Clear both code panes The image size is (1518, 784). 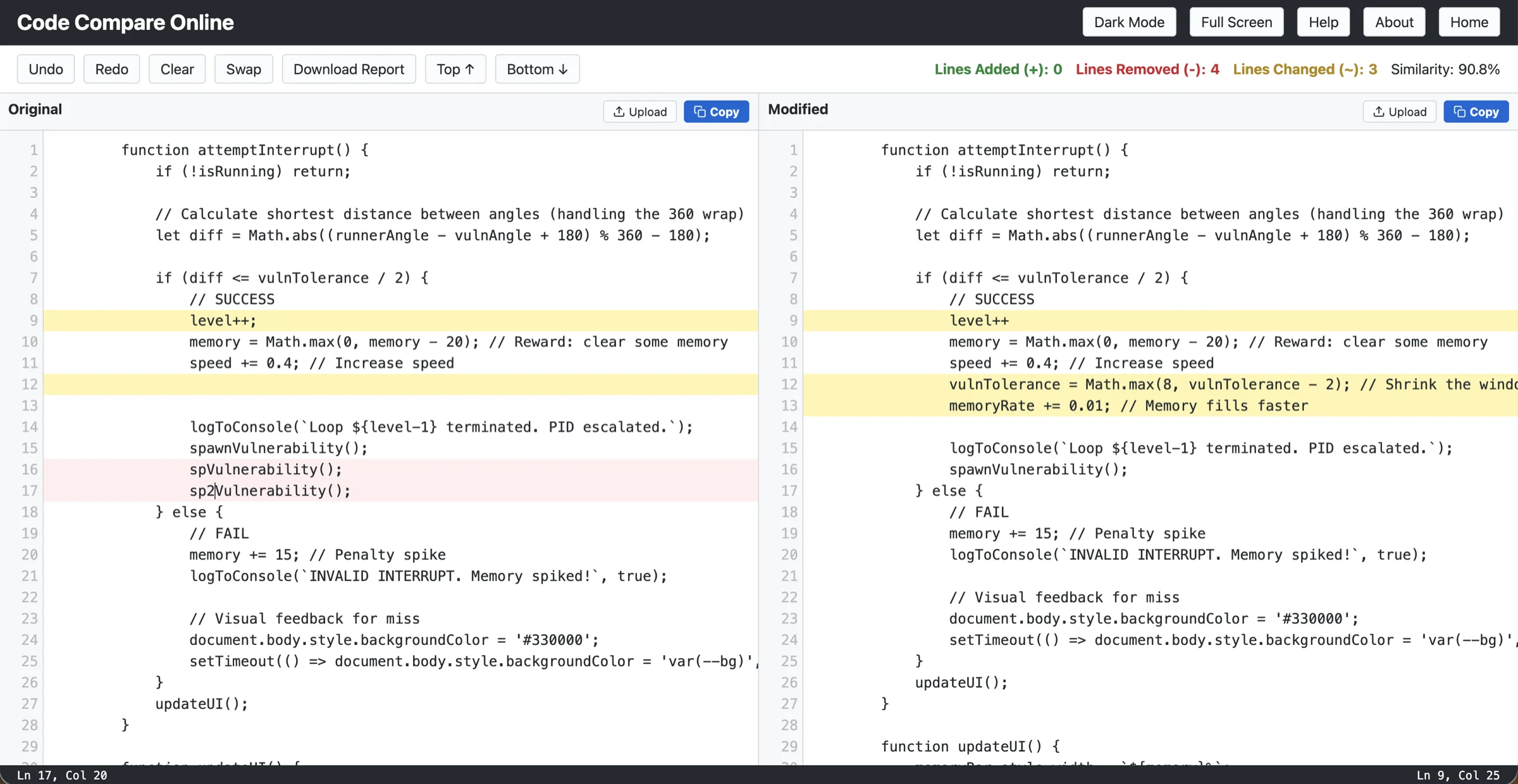(x=177, y=69)
